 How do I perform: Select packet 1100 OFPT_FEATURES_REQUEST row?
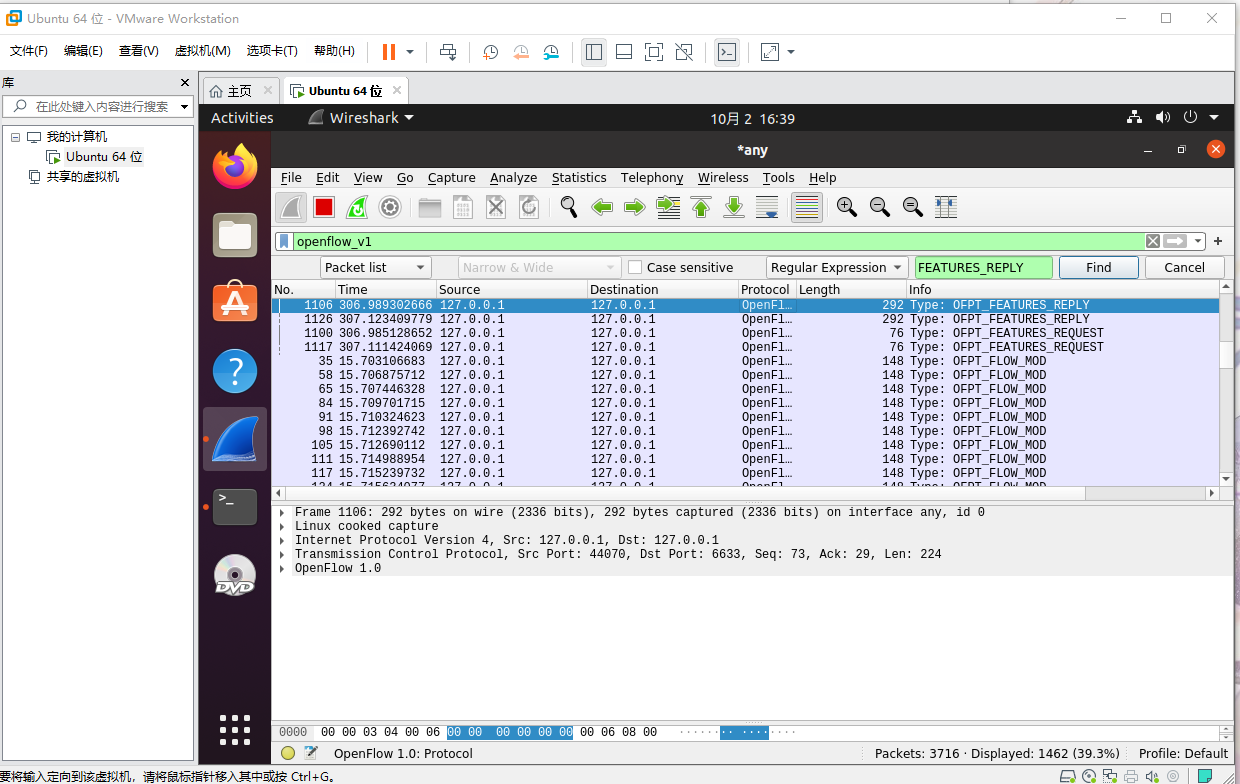click(x=745, y=333)
